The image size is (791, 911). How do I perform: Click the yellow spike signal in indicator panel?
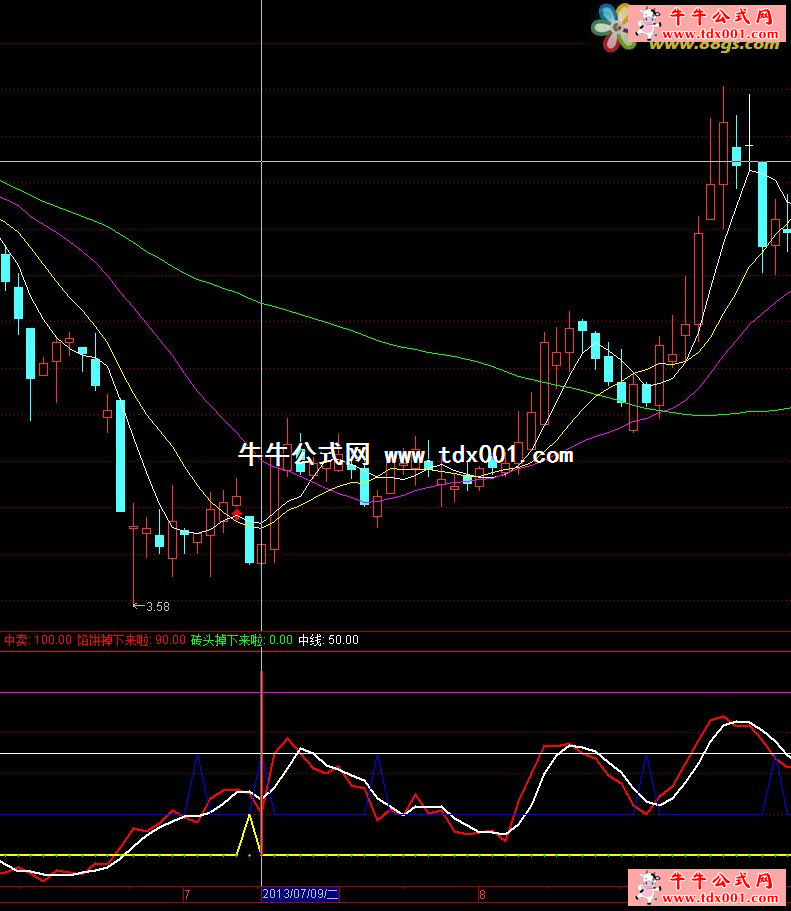coord(248,833)
